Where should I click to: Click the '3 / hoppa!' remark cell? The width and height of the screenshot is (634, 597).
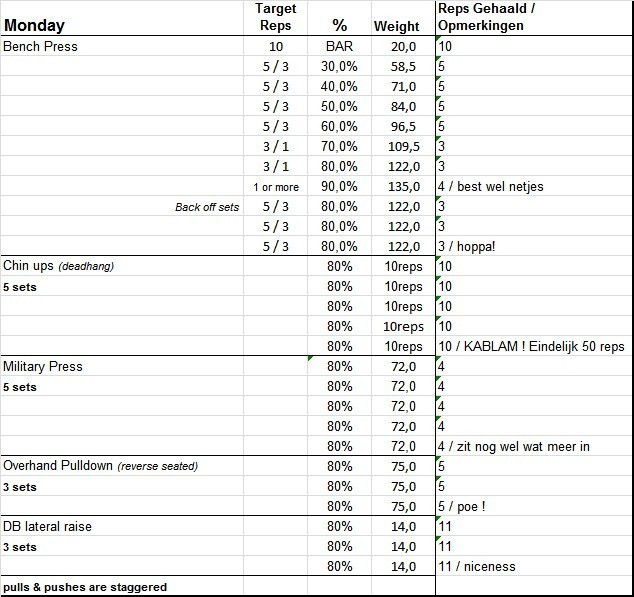click(468, 246)
